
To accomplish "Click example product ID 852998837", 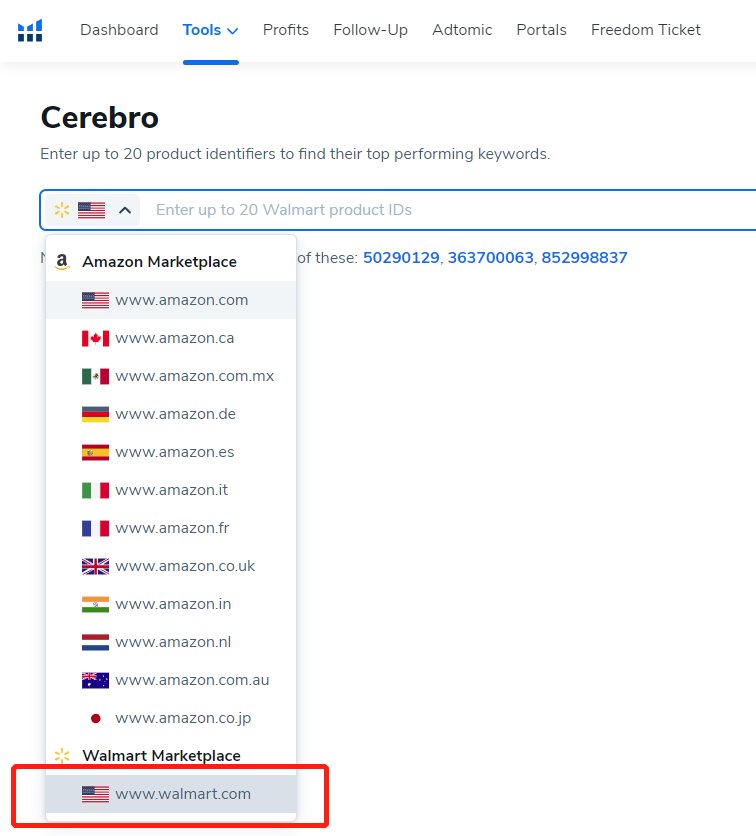I will 584,258.
